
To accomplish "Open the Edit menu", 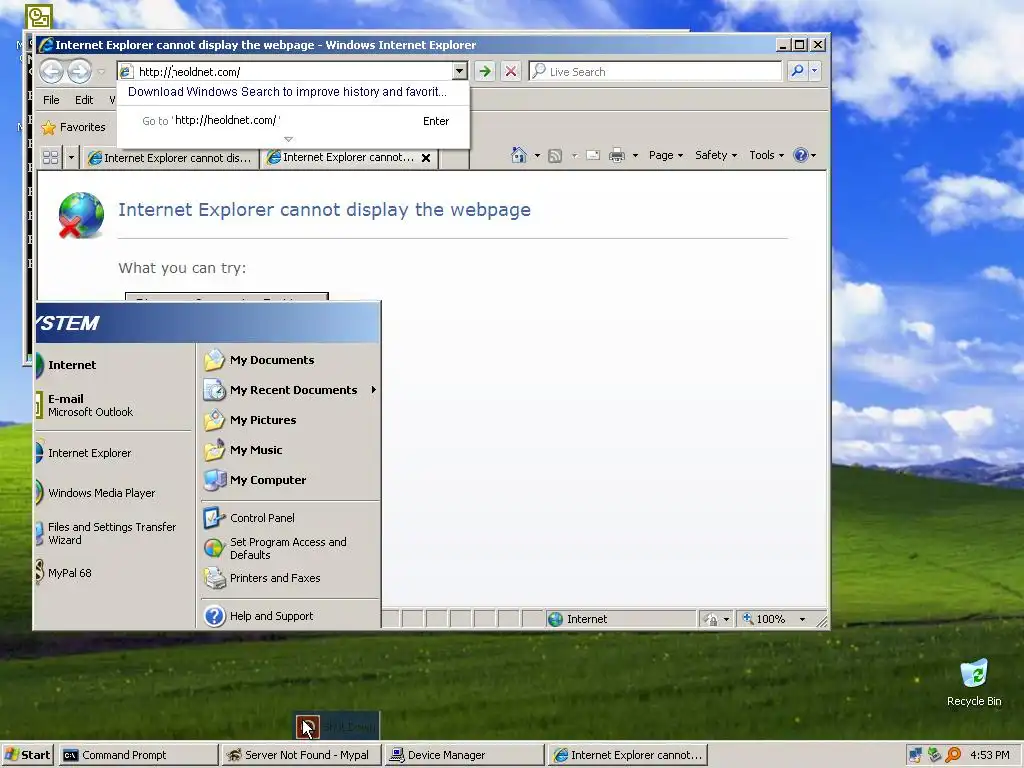I will click(84, 100).
